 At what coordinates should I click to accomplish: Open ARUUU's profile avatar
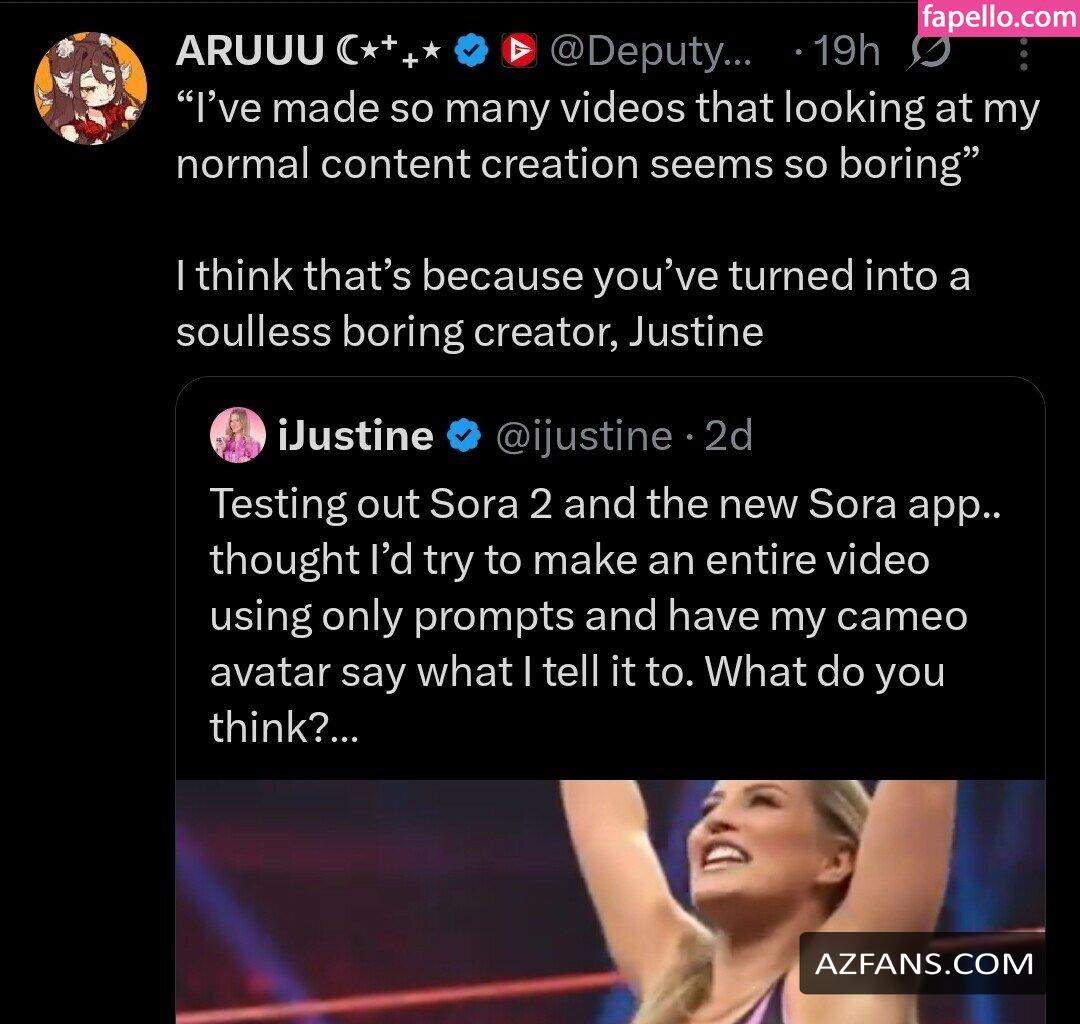coord(90,88)
